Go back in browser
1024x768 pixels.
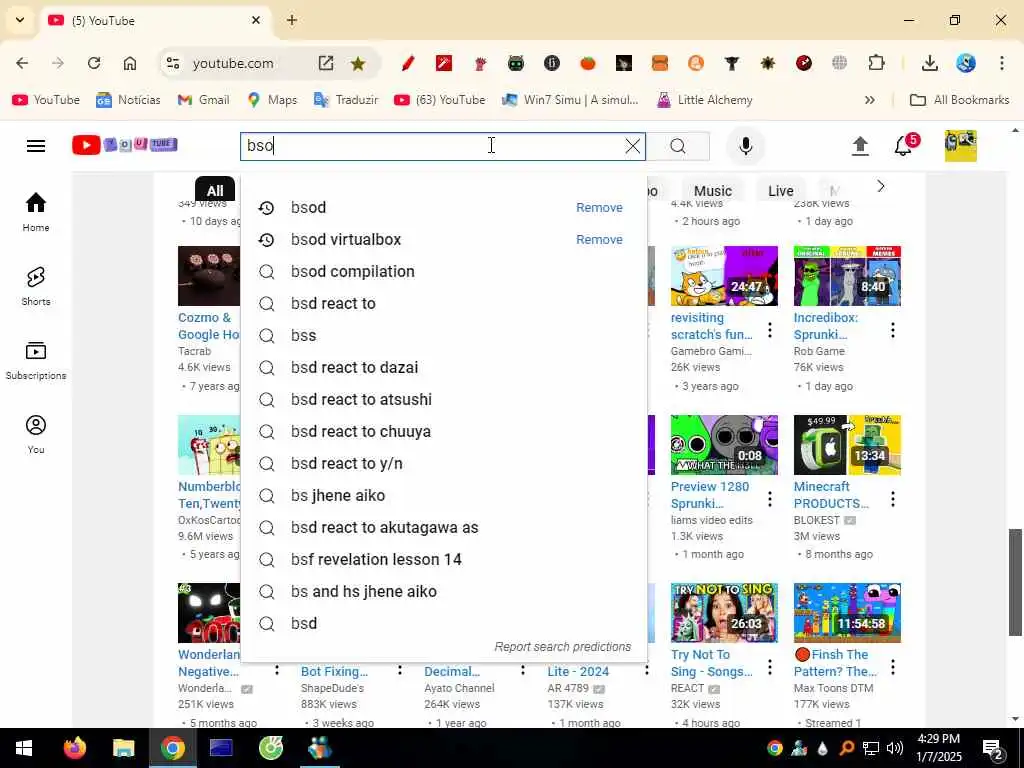tap(22, 63)
